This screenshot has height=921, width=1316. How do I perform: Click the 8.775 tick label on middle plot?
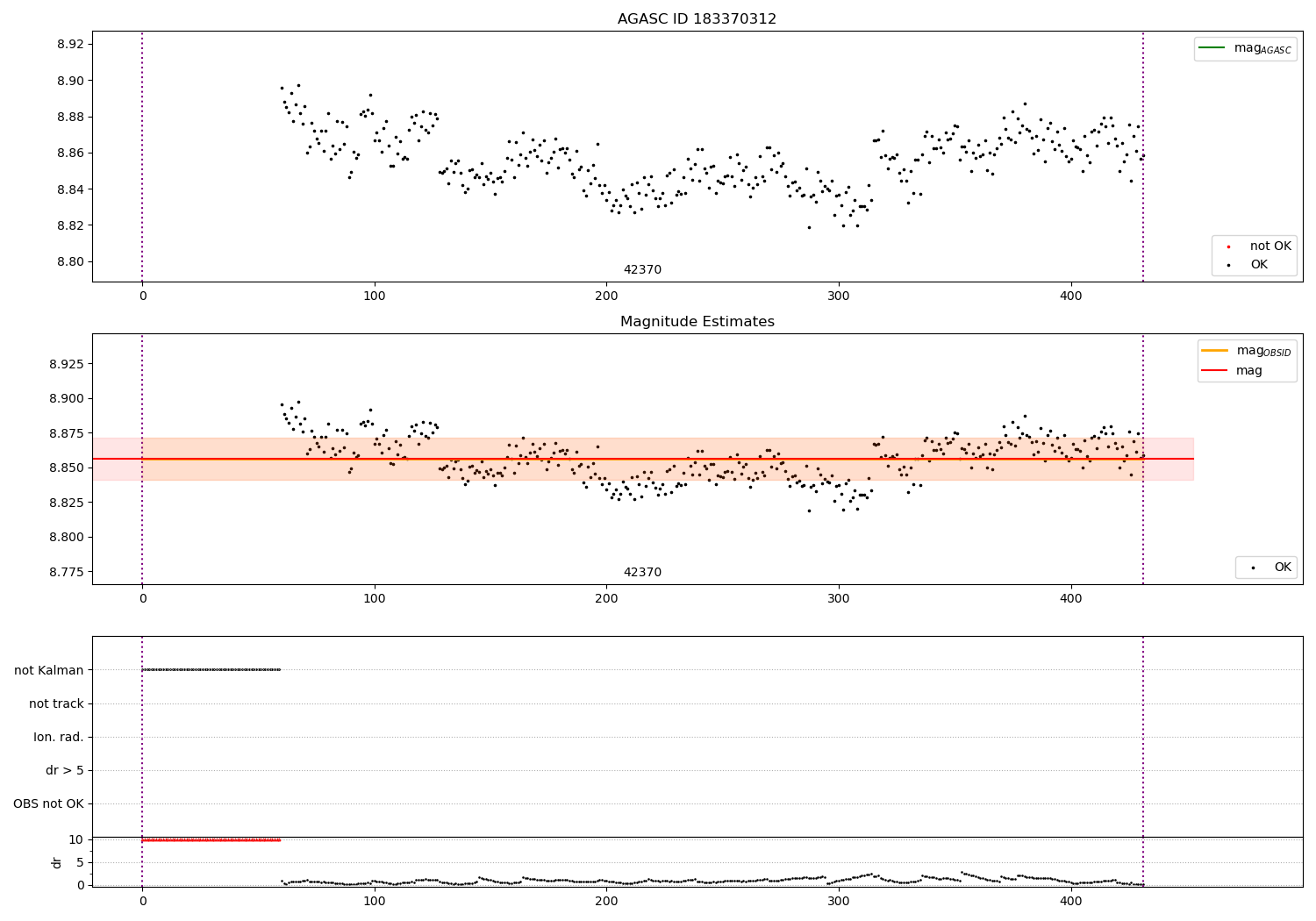(66, 572)
